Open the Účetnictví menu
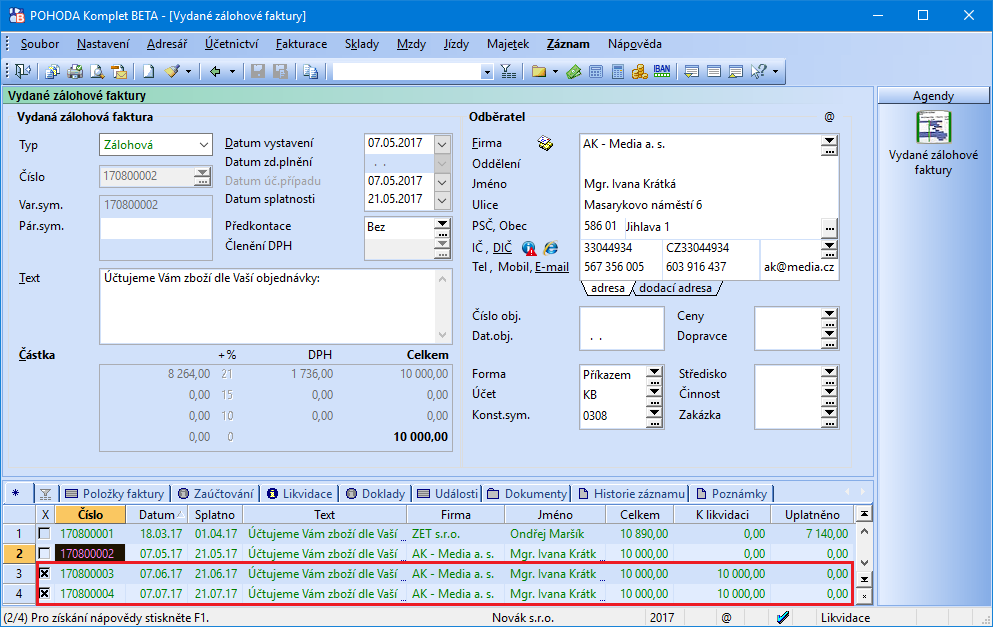Image resolution: width=993 pixels, height=627 pixels. pyautogui.click(x=231, y=44)
